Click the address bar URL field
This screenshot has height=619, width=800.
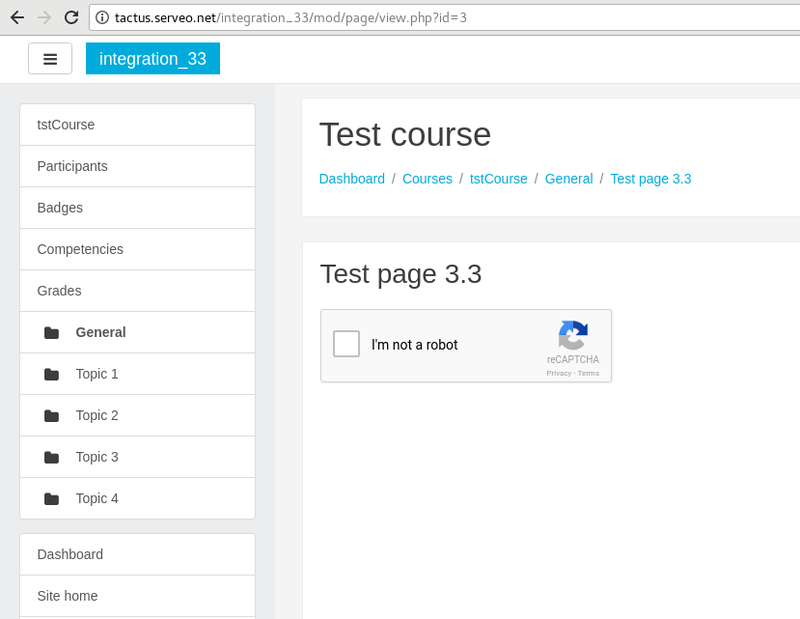pyautogui.click(x=444, y=18)
